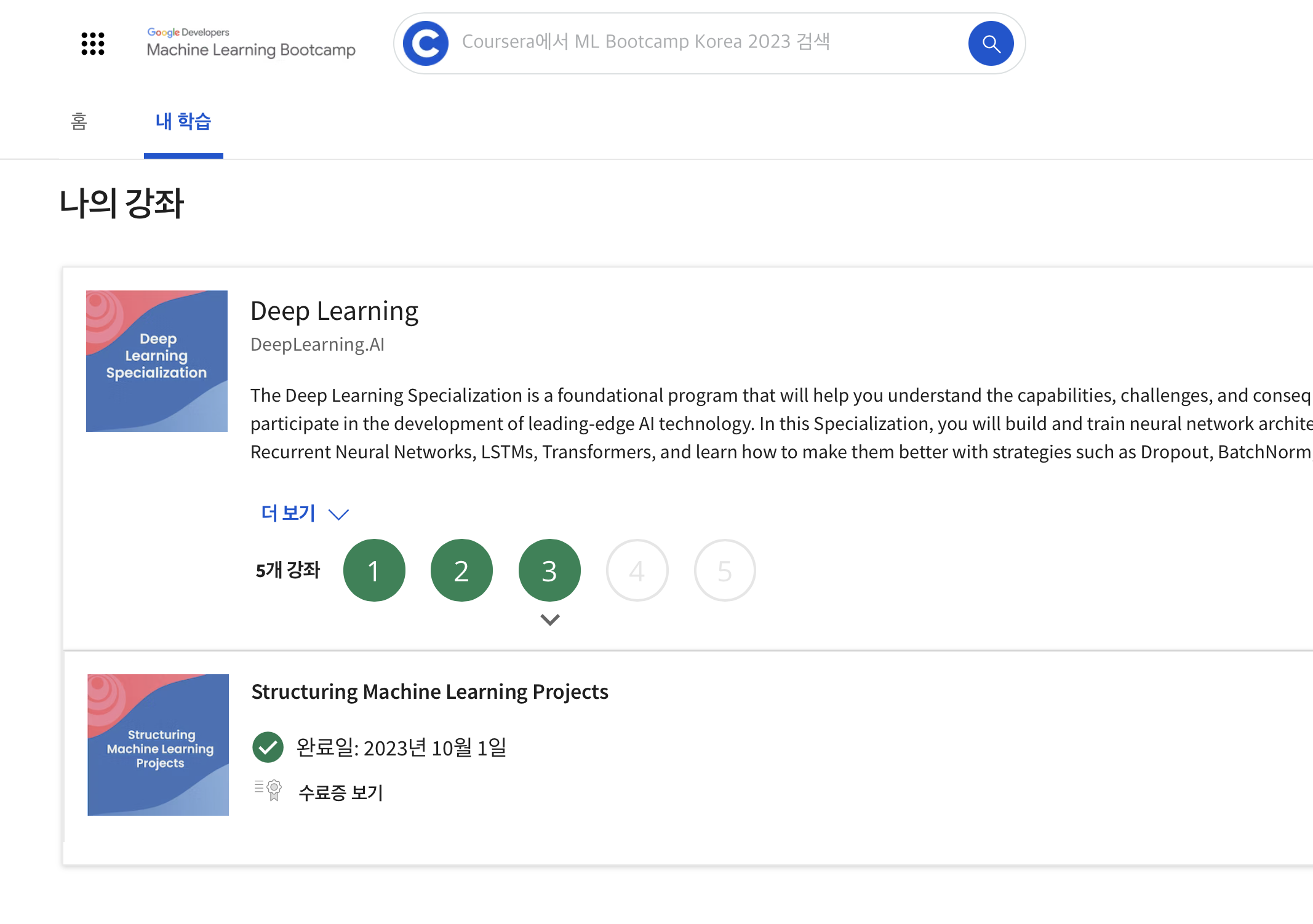Select course 1 green circle
Image resolution: width=1313 pixels, height=924 pixels.
pos(374,570)
